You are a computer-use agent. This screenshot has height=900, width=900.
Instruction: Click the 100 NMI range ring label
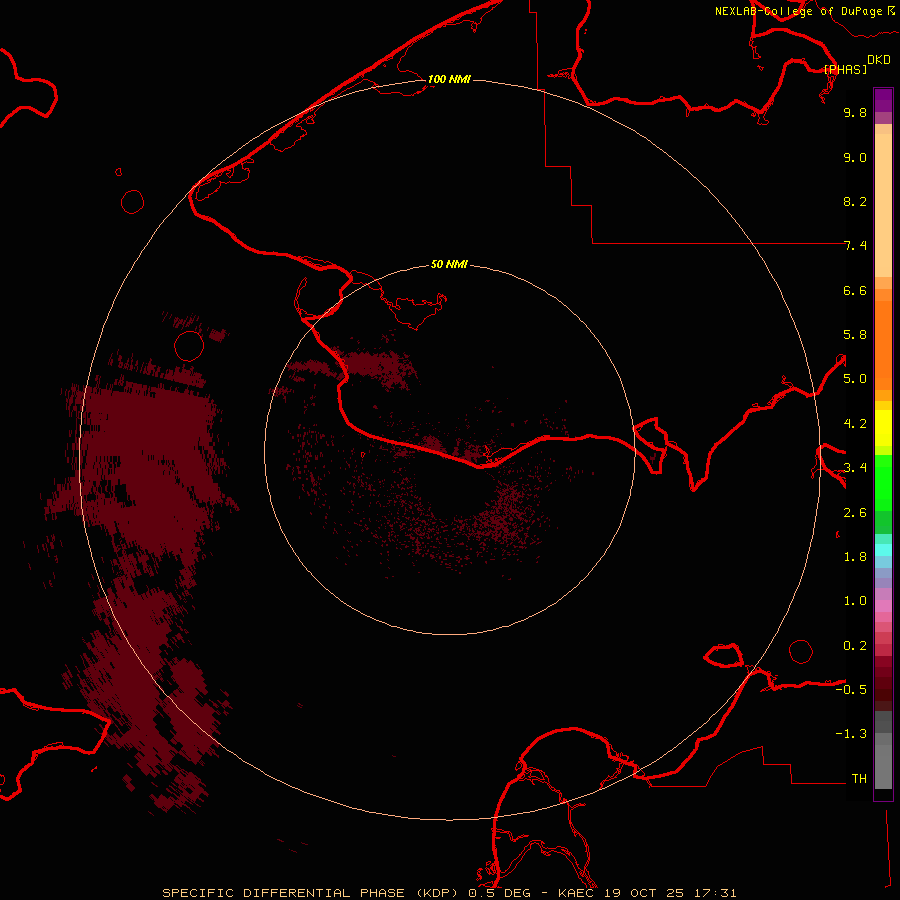[x=449, y=79]
